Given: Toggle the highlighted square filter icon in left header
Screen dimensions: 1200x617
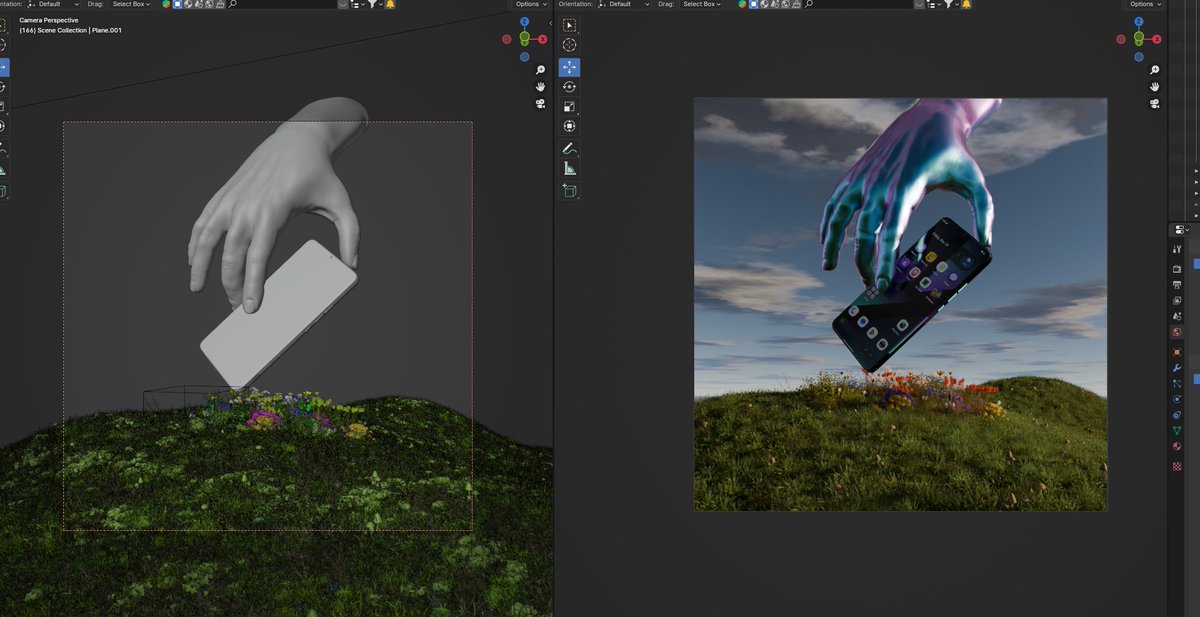Looking at the screenshot, I should tap(177, 4).
